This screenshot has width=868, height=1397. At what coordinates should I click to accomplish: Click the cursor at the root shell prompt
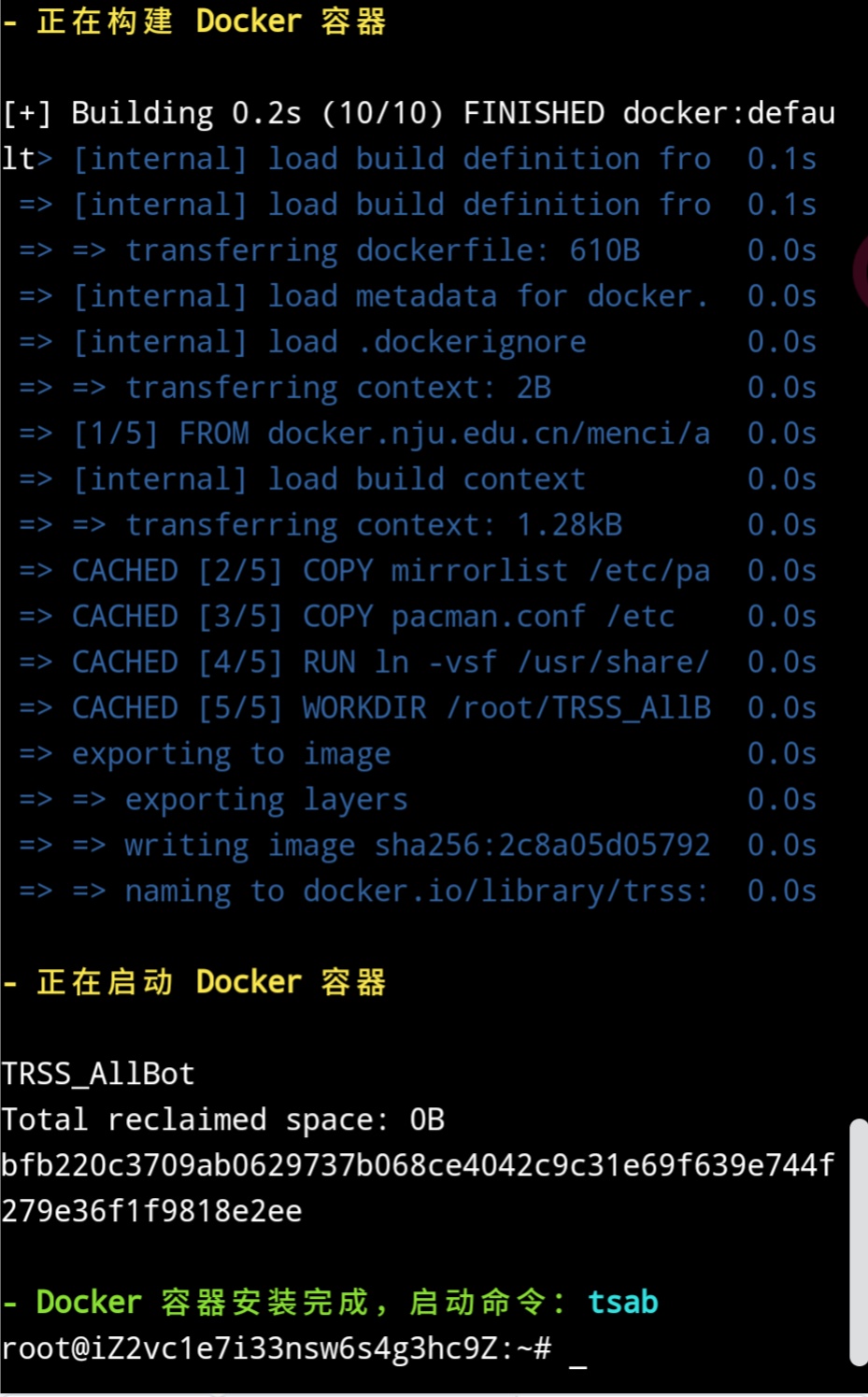(x=578, y=1351)
